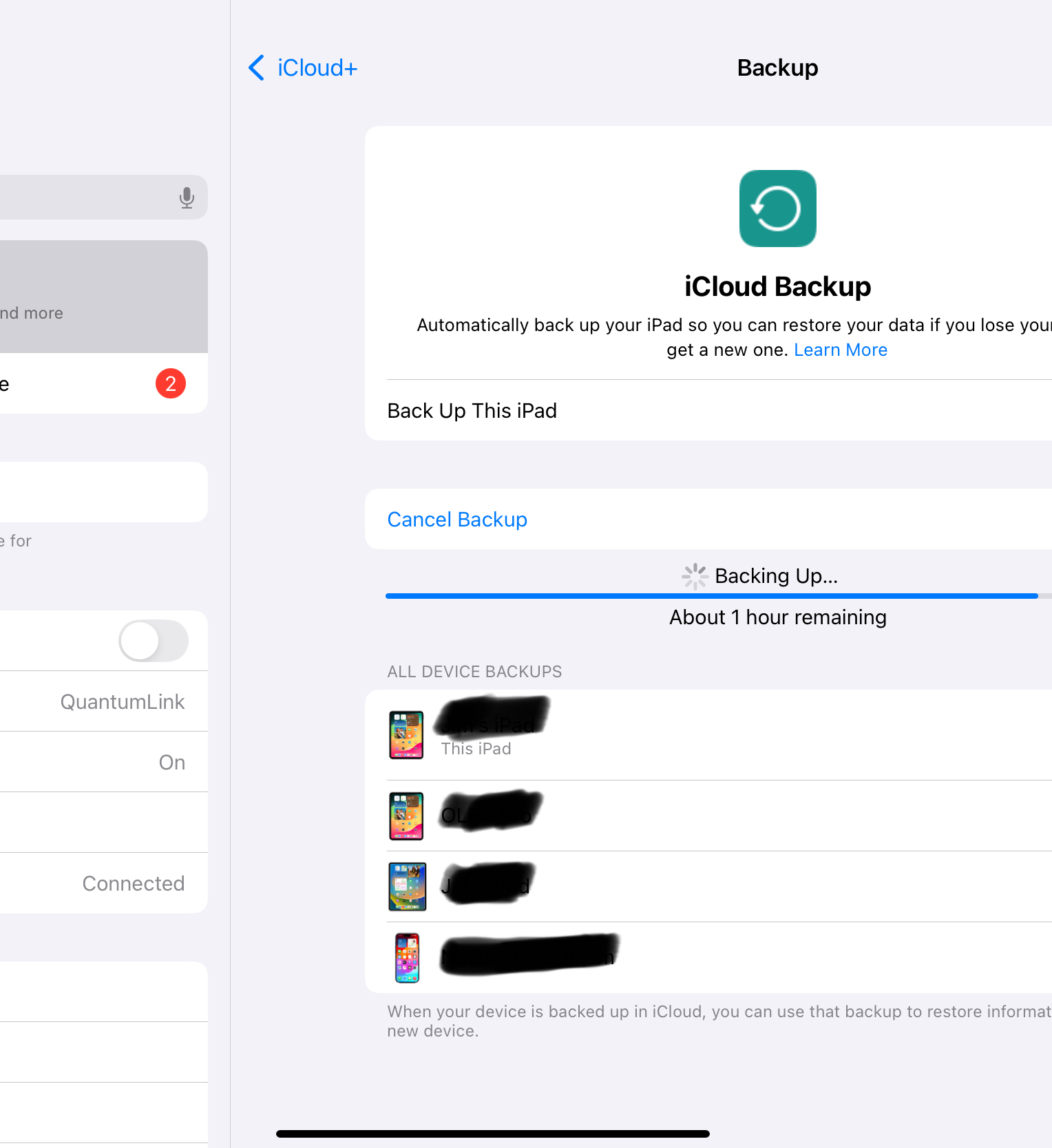Click the blue backup progress bar
Viewport: 1052px width, 1148px height.
click(x=712, y=596)
